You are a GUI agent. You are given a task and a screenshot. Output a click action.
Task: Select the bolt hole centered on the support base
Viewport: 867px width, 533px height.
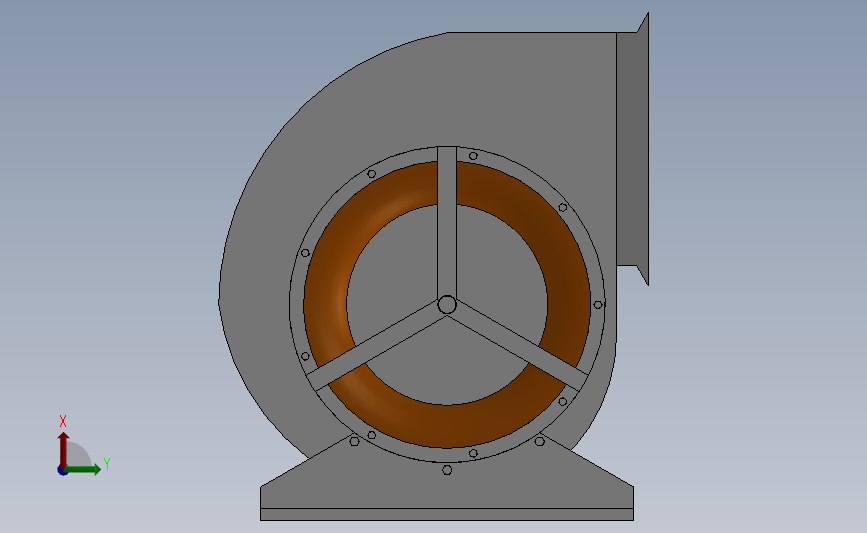pos(447,470)
